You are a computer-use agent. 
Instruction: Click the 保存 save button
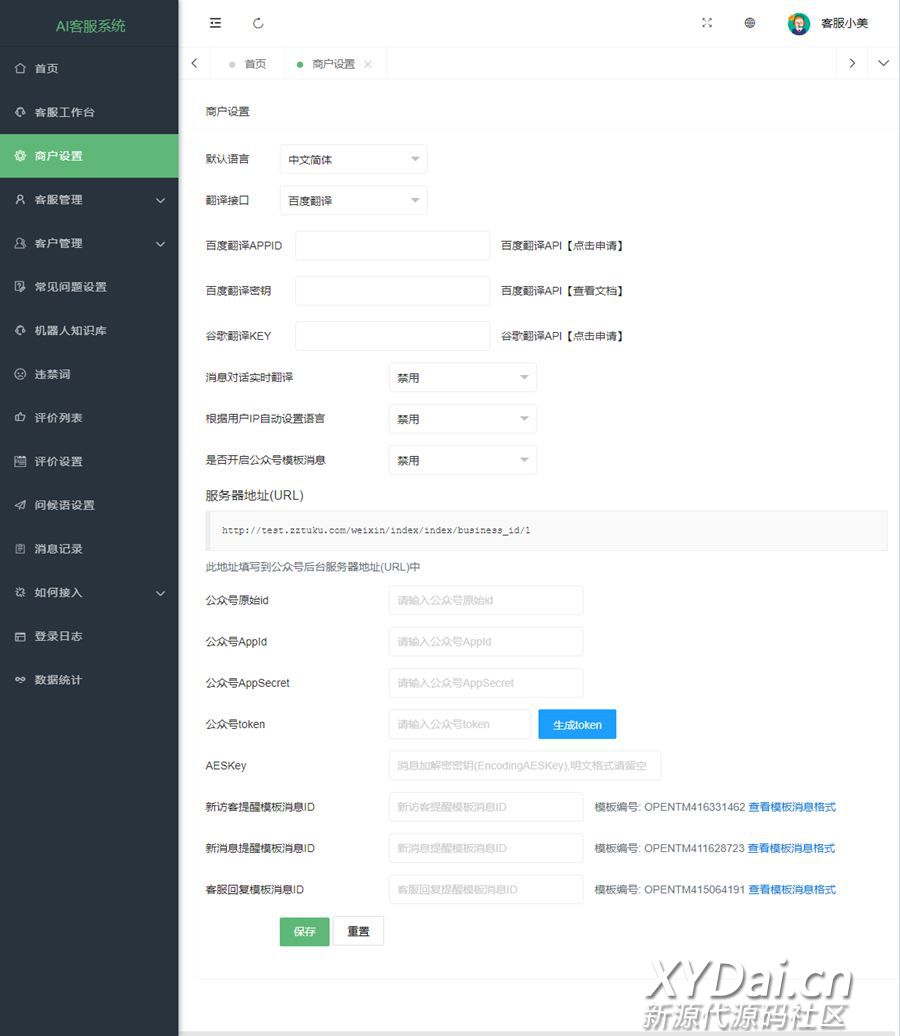click(x=303, y=931)
